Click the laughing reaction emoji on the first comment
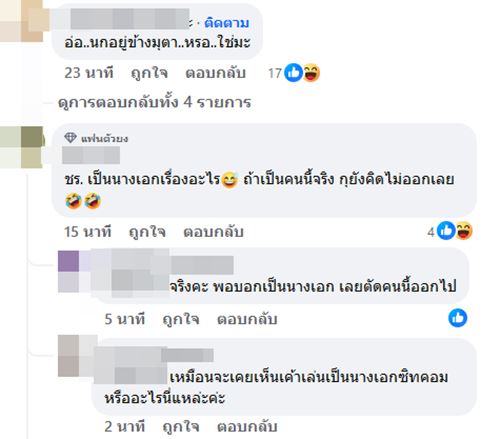The image size is (500, 439). point(311,73)
